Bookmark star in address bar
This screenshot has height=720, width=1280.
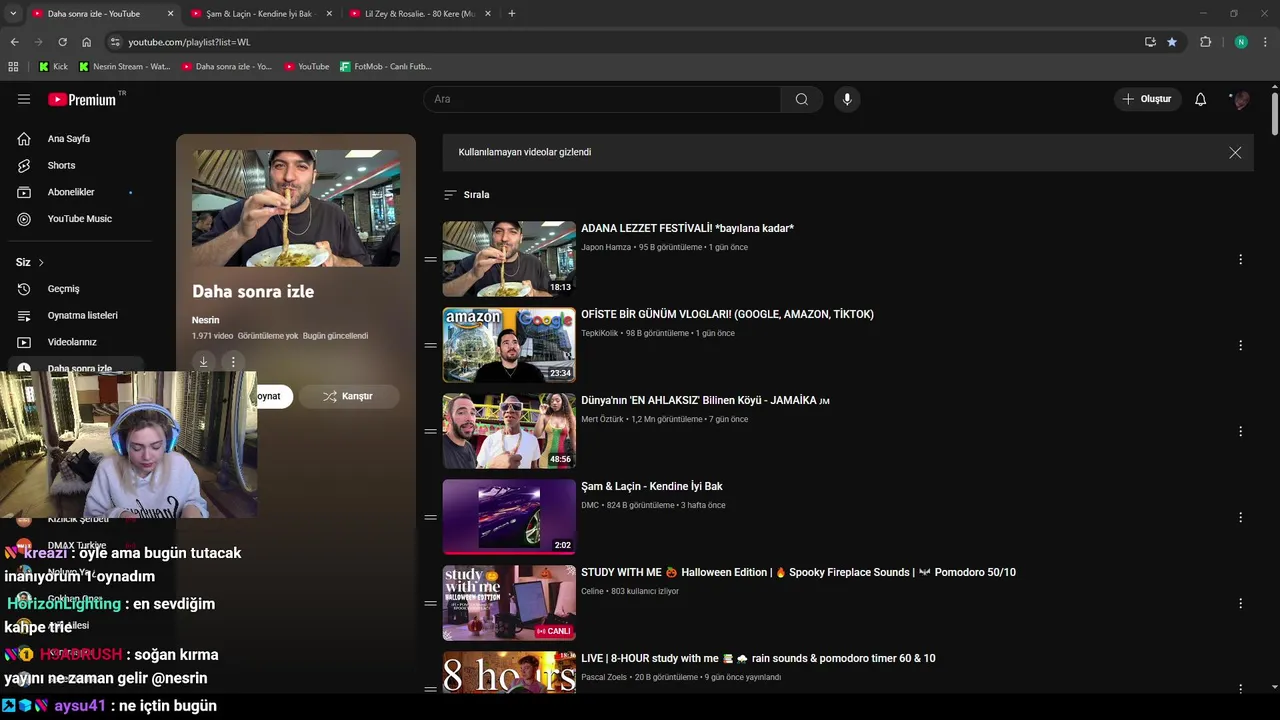(x=1172, y=42)
